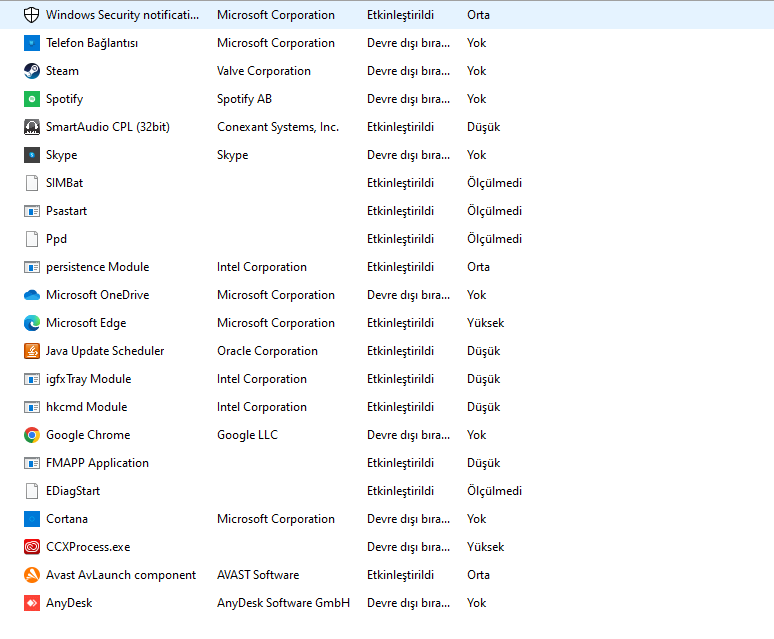Select the Telefon Bağlantısı entry name
This screenshot has height=639, width=774.
(x=92, y=43)
